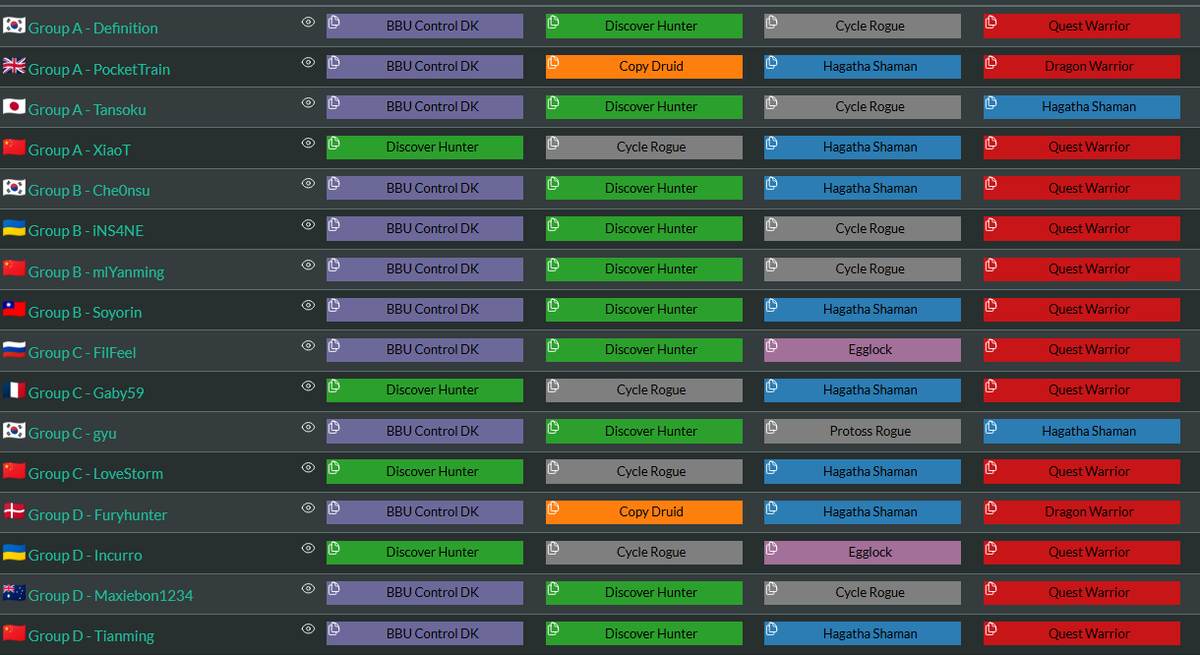Viewport: 1200px width, 655px height.
Task: Copy mlYanming's BBU Control DK deck code icon
Action: click(x=334, y=264)
